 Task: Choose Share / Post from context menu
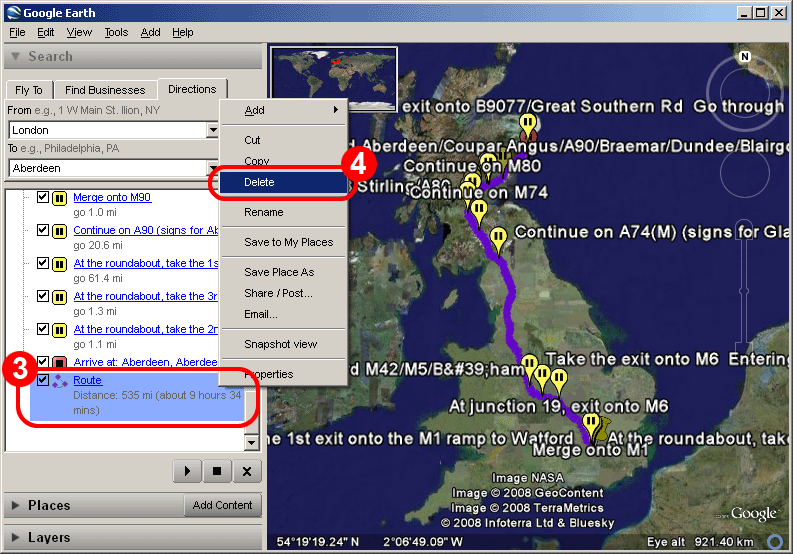284,293
